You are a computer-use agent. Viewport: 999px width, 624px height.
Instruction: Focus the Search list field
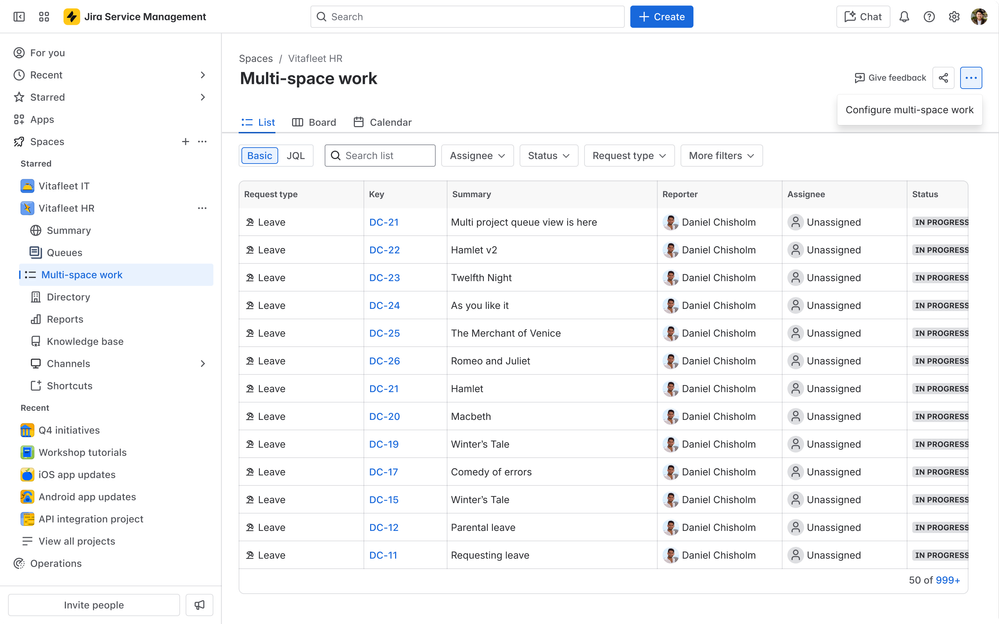tap(380, 156)
